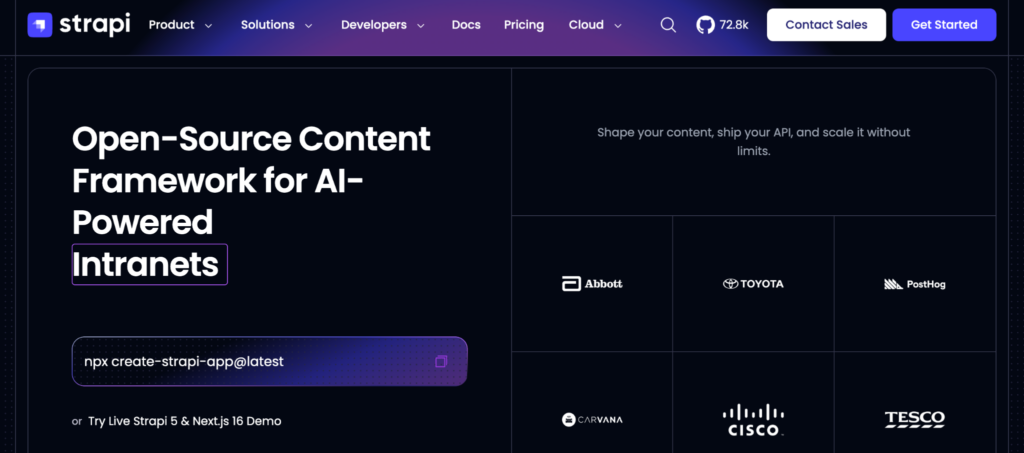Click the Contact Sales button
Image resolution: width=1024 pixels, height=453 pixels.
click(826, 25)
